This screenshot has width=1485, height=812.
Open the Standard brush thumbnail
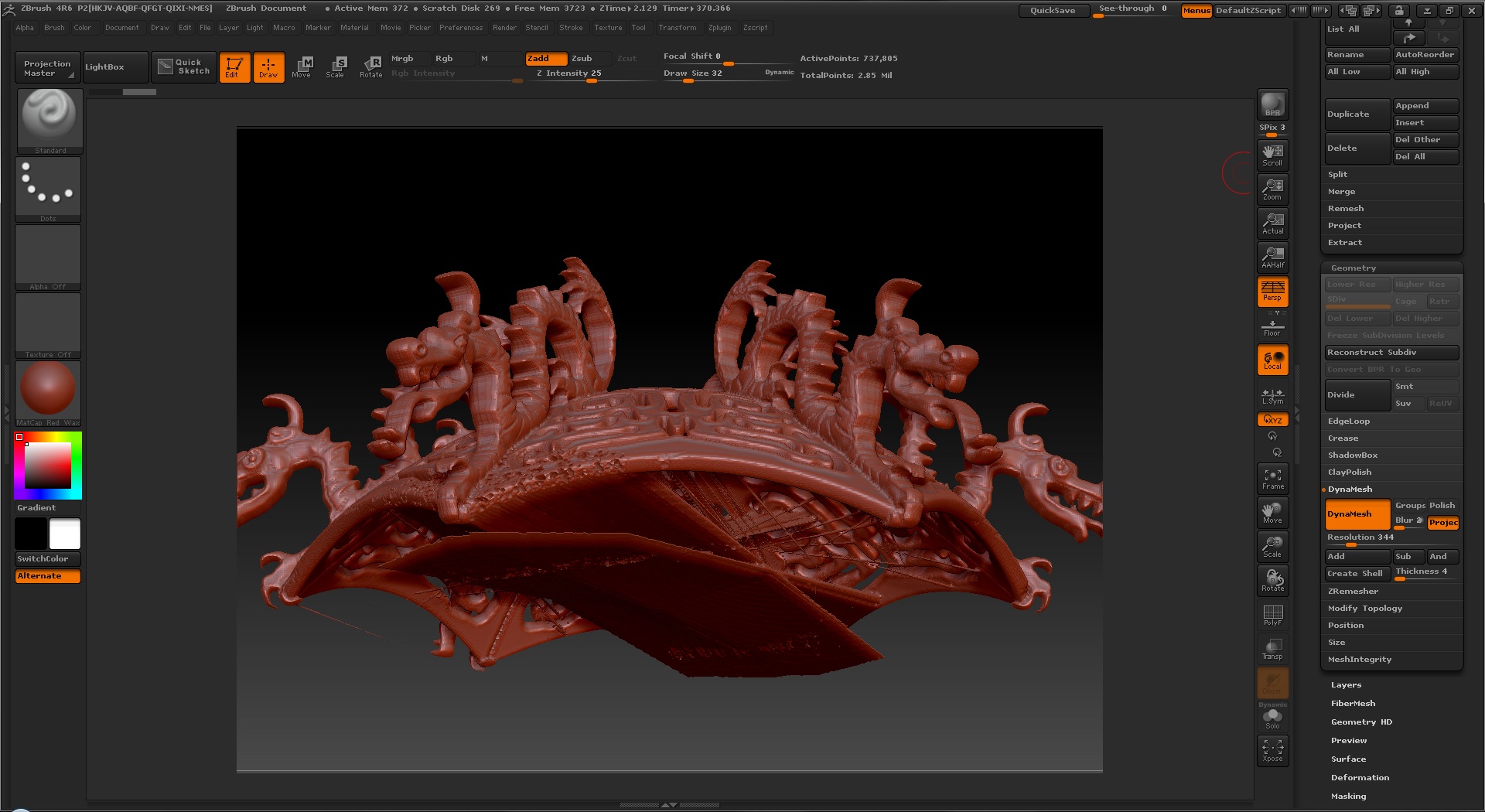[x=49, y=121]
